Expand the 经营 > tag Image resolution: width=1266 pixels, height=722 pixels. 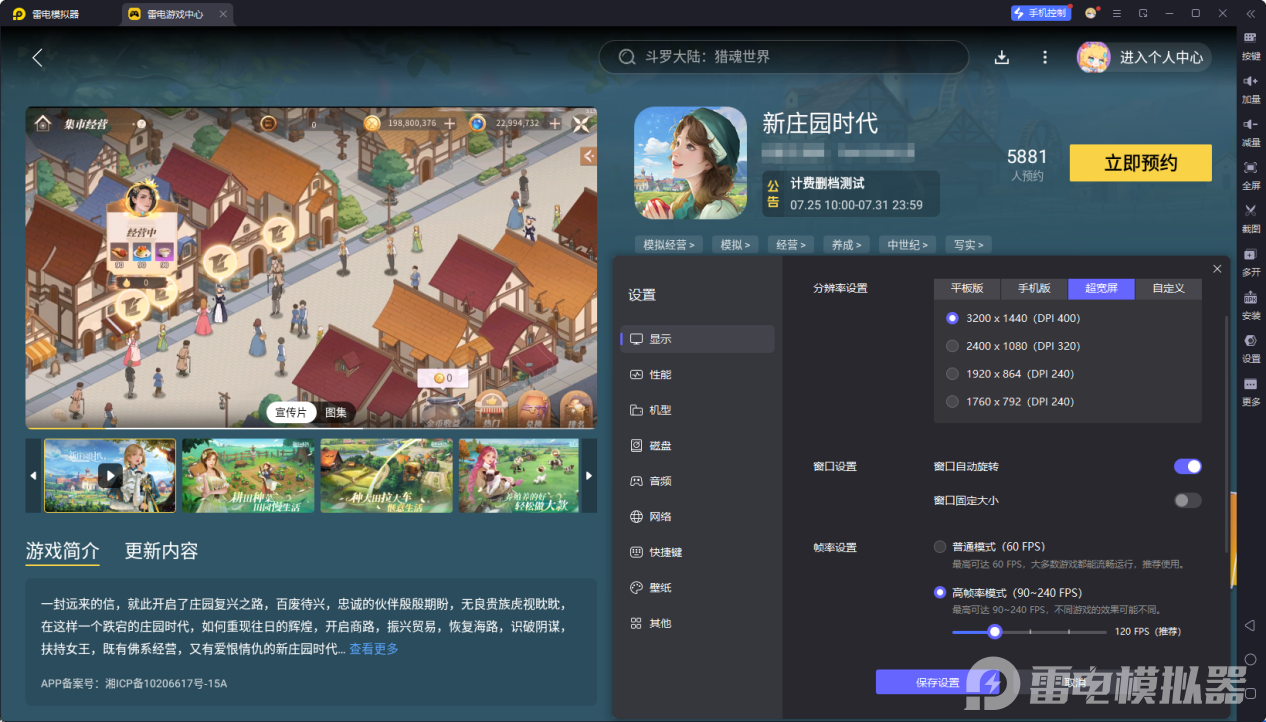(791, 244)
